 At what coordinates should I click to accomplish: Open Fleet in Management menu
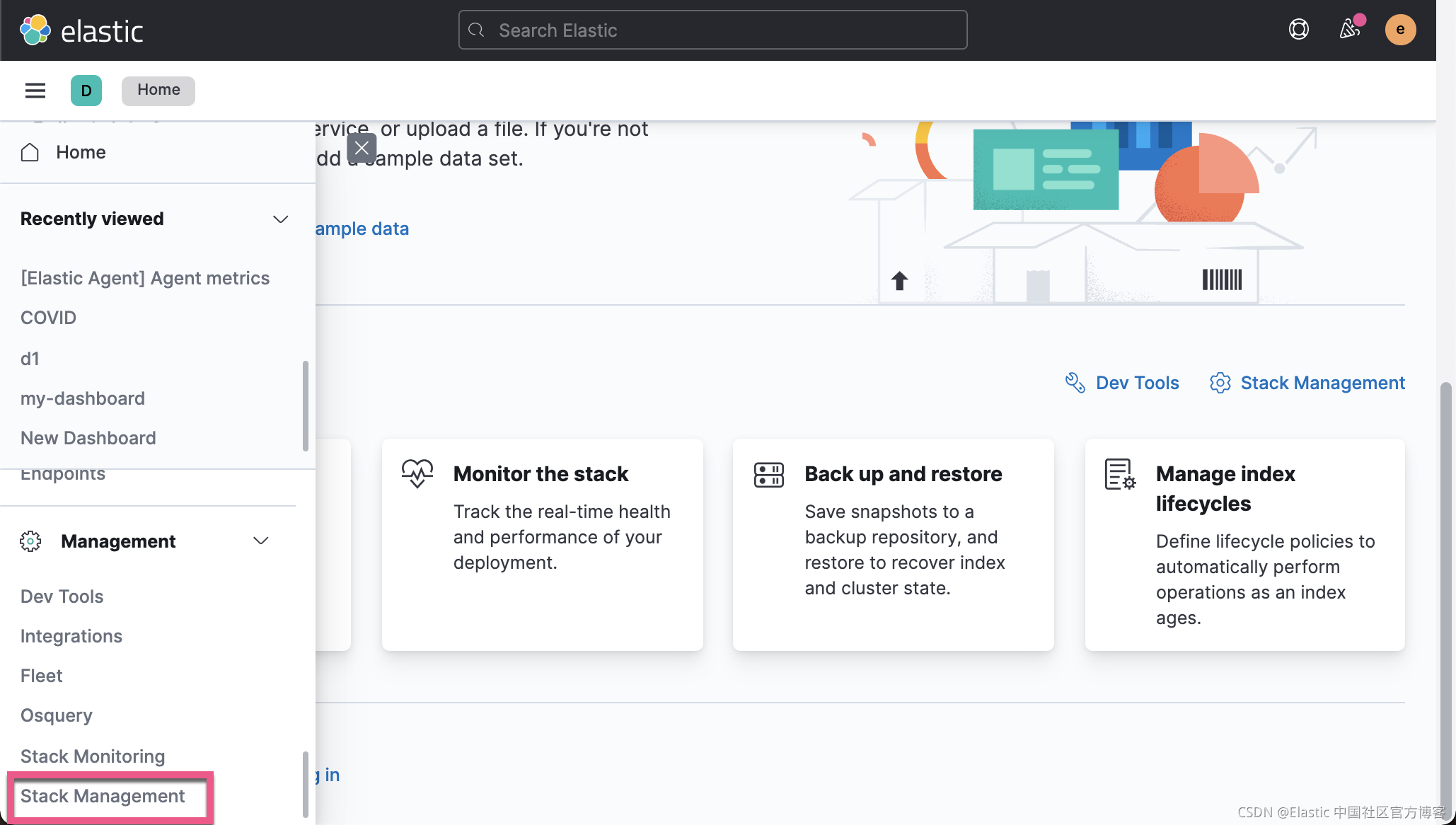tap(42, 676)
